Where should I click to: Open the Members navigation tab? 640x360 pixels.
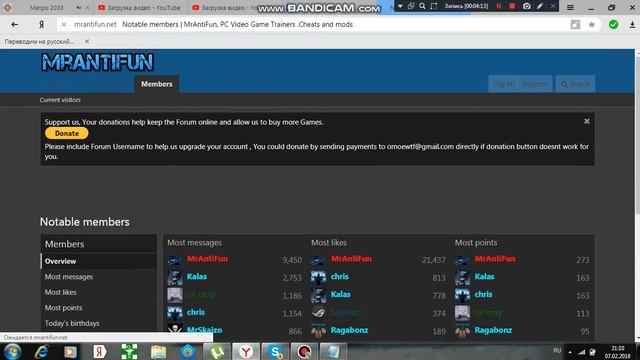[x=157, y=84]
